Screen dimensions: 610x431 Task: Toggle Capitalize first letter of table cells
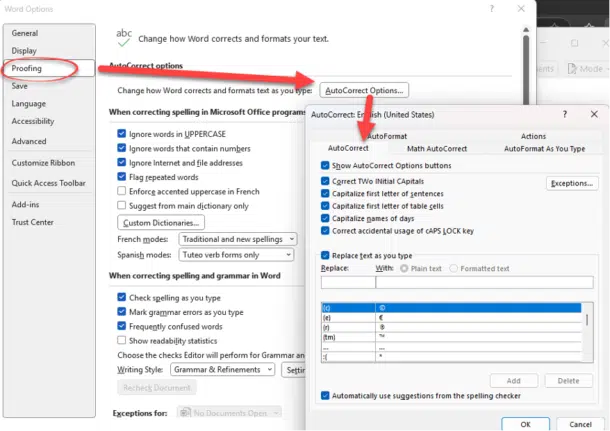[325, 206]
